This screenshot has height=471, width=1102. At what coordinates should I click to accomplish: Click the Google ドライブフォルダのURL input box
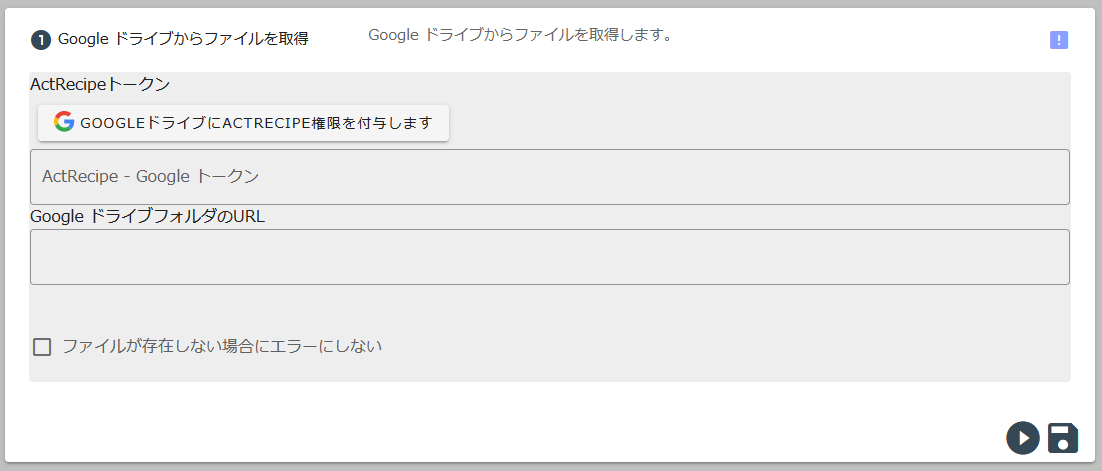point(550,257)
